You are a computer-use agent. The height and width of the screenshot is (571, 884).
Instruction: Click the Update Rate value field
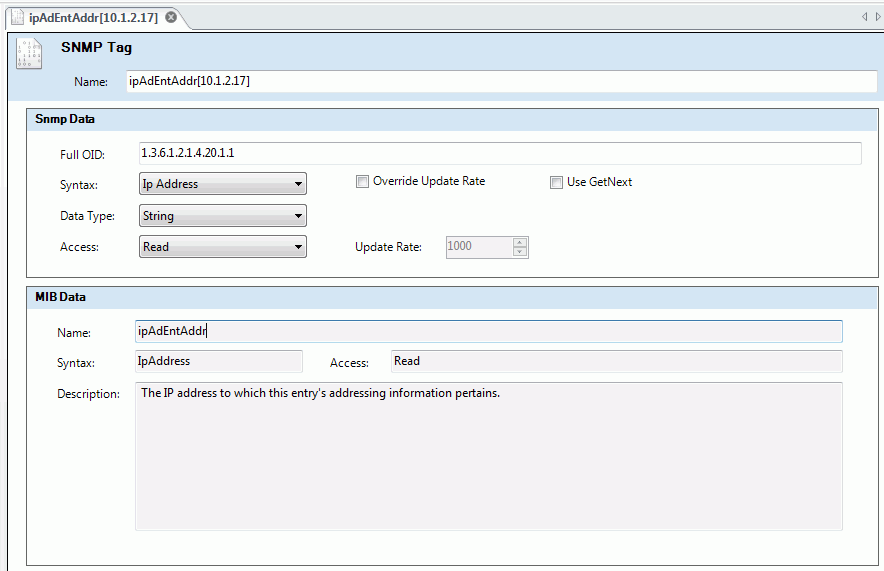coord(477,247)
